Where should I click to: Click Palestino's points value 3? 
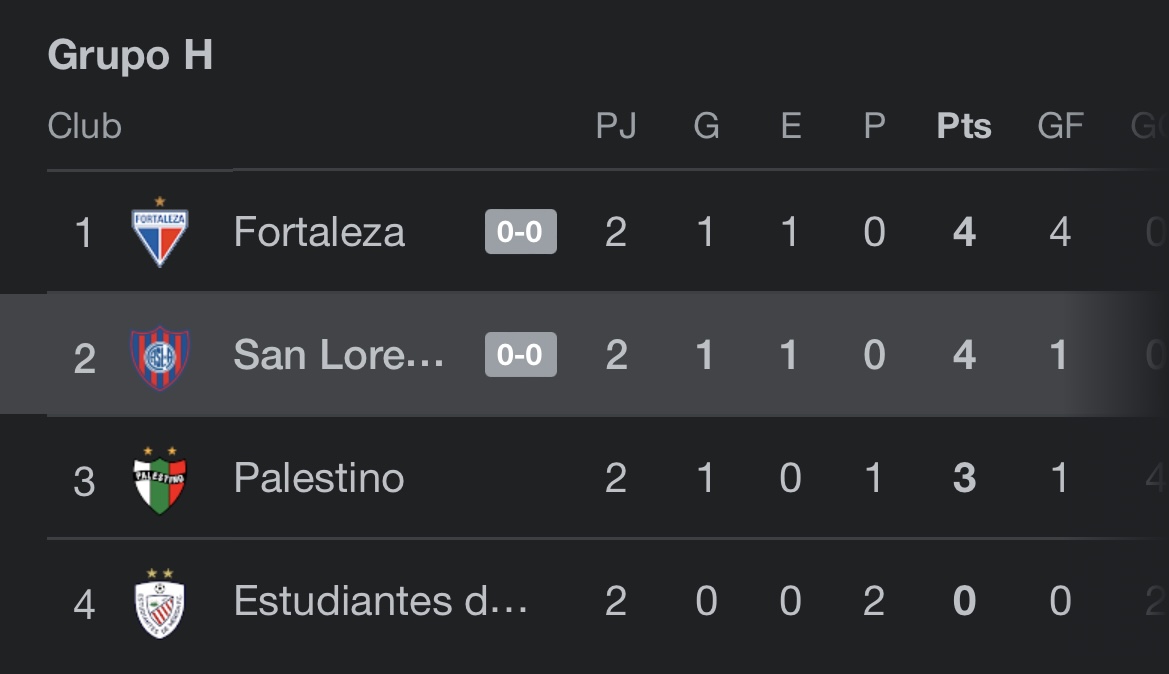(964, 477)
